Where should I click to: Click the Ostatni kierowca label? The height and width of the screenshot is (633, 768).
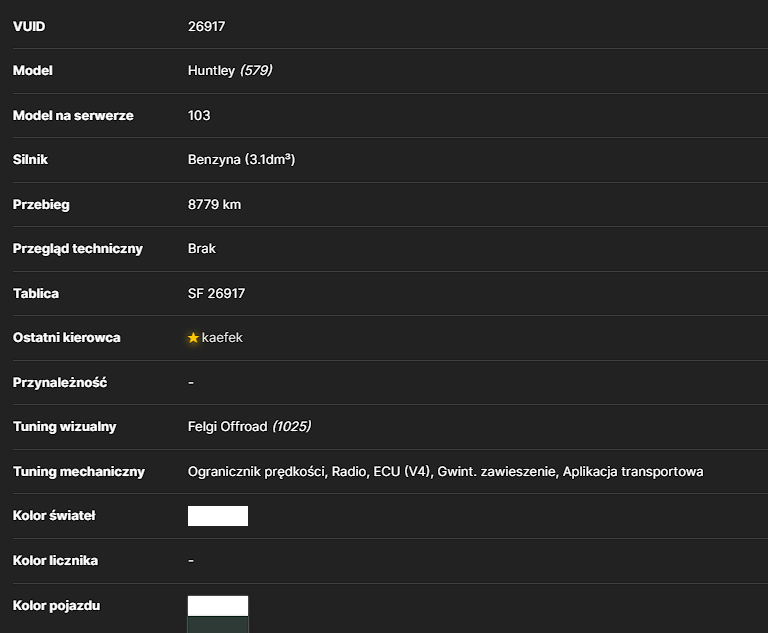[67, 338]
